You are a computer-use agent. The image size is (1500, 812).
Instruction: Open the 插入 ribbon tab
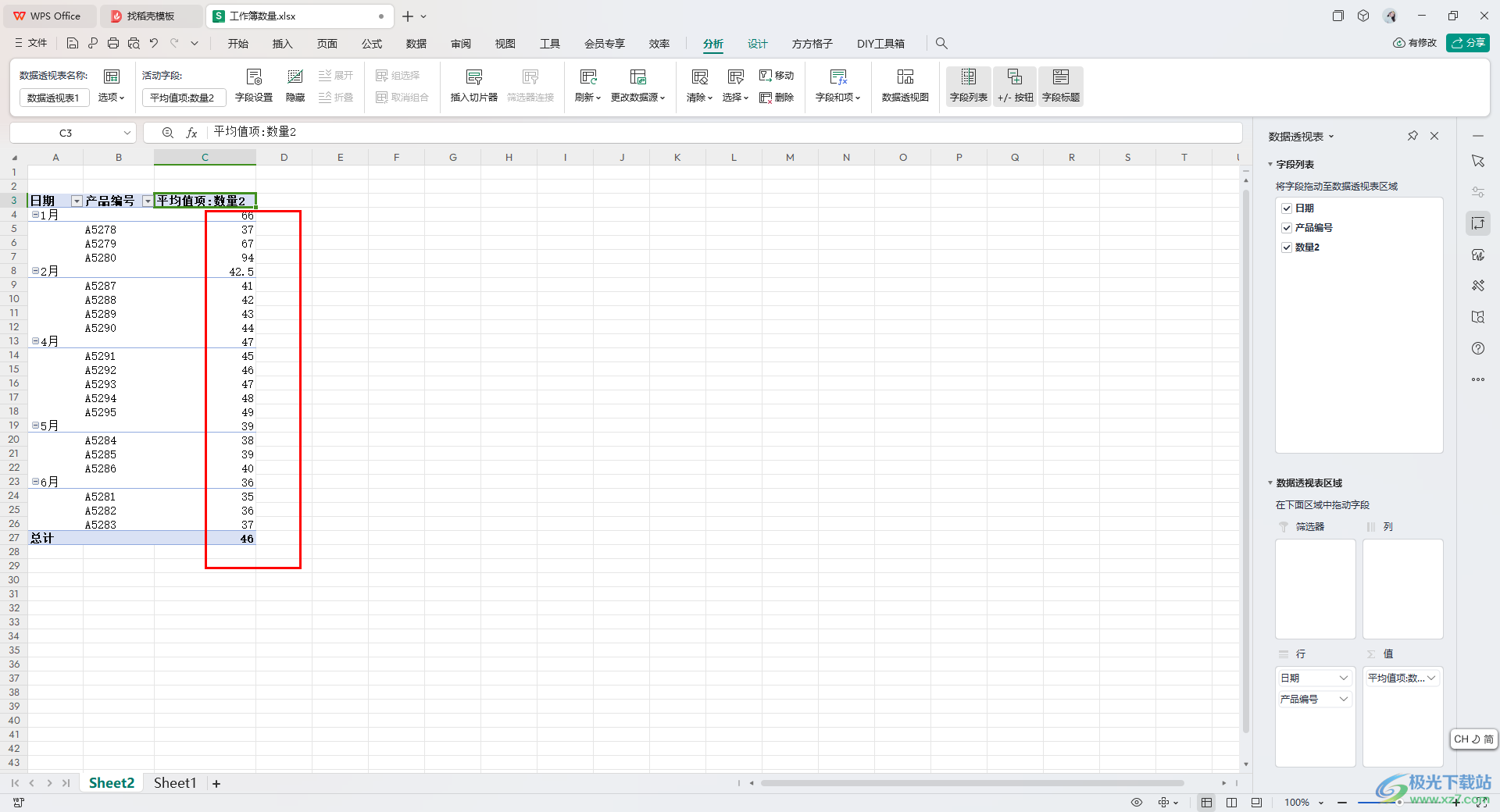pyautogui.click(x=282, y=44)
